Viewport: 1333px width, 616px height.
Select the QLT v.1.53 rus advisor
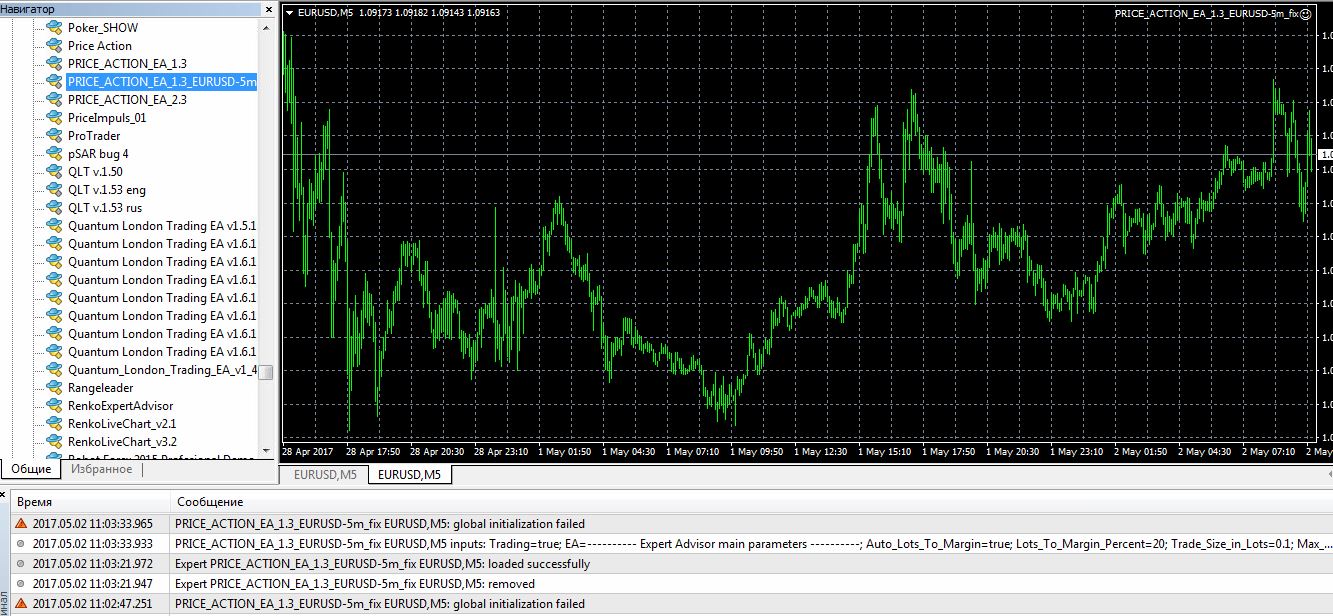(105, 208)
